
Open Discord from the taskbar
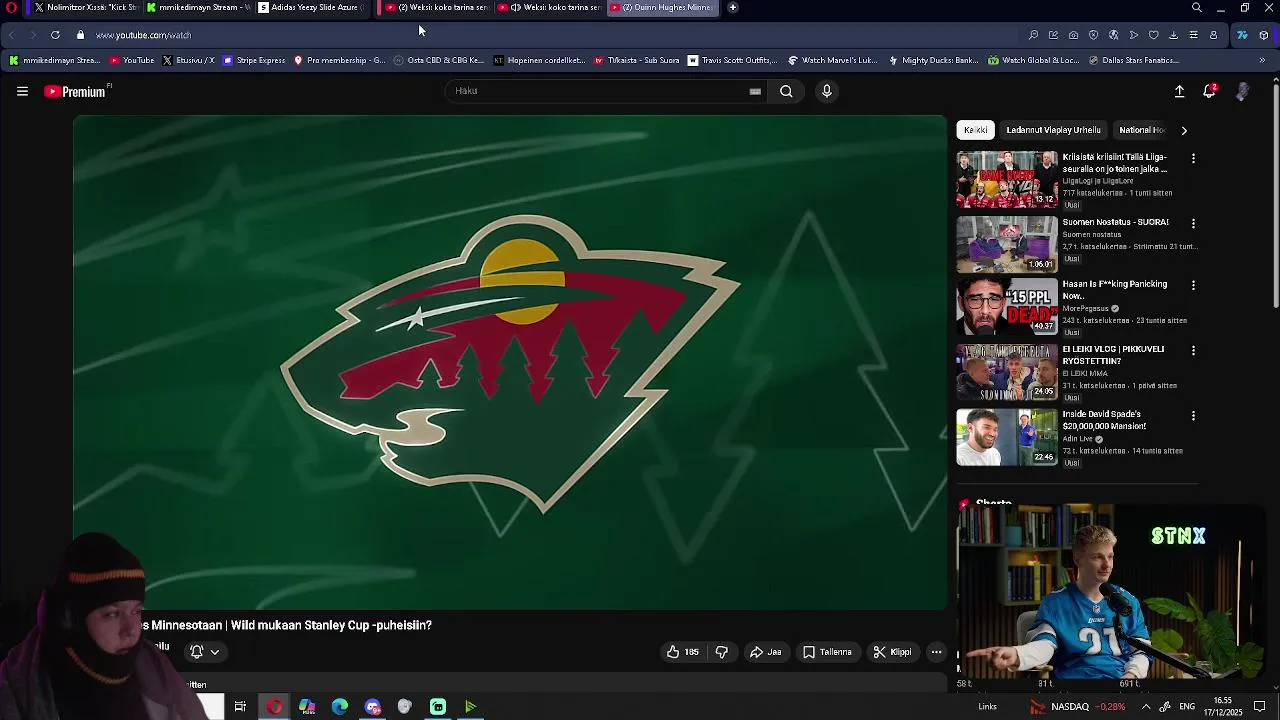(373, 707)
